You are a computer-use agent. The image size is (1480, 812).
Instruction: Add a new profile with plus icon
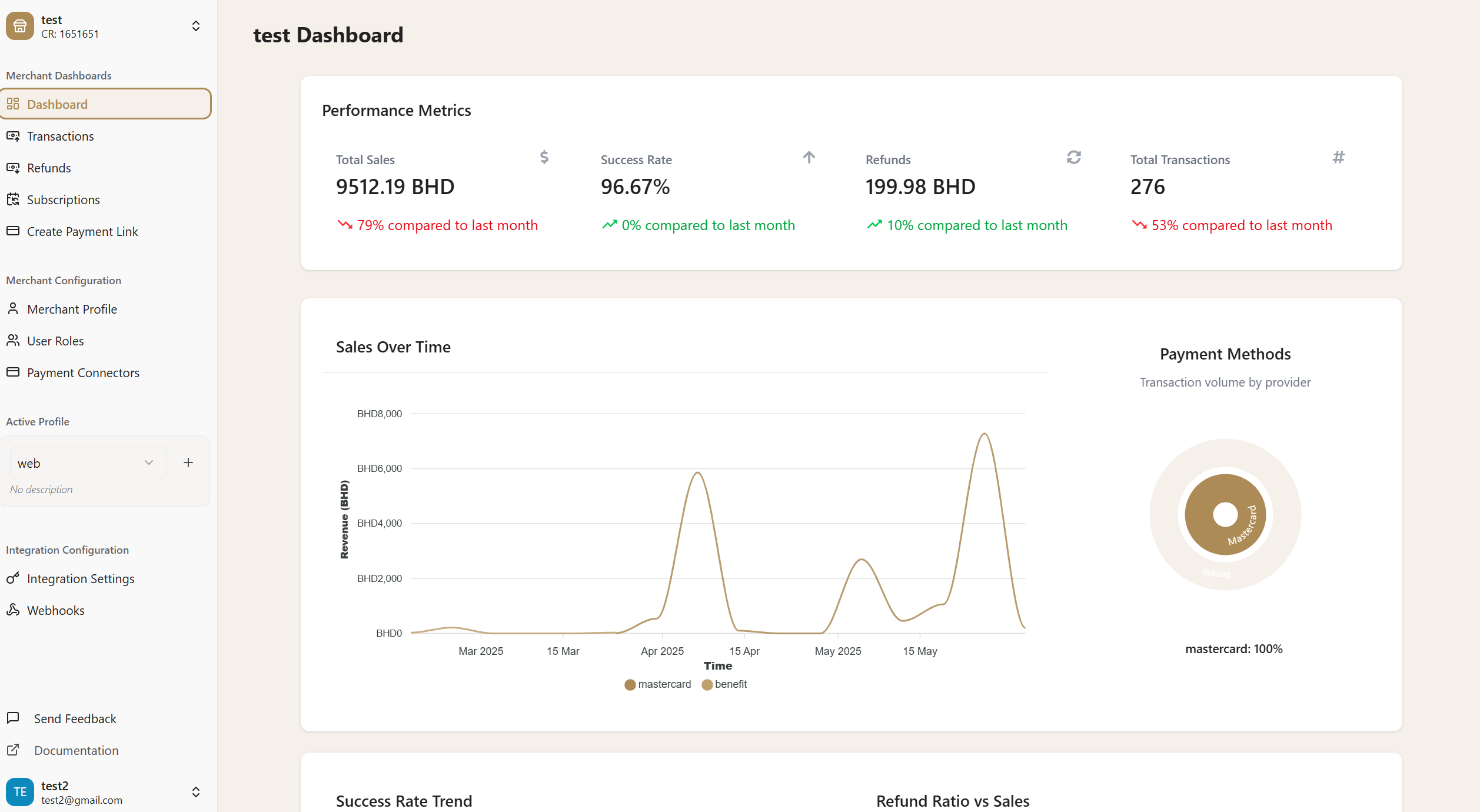point(188,462)
